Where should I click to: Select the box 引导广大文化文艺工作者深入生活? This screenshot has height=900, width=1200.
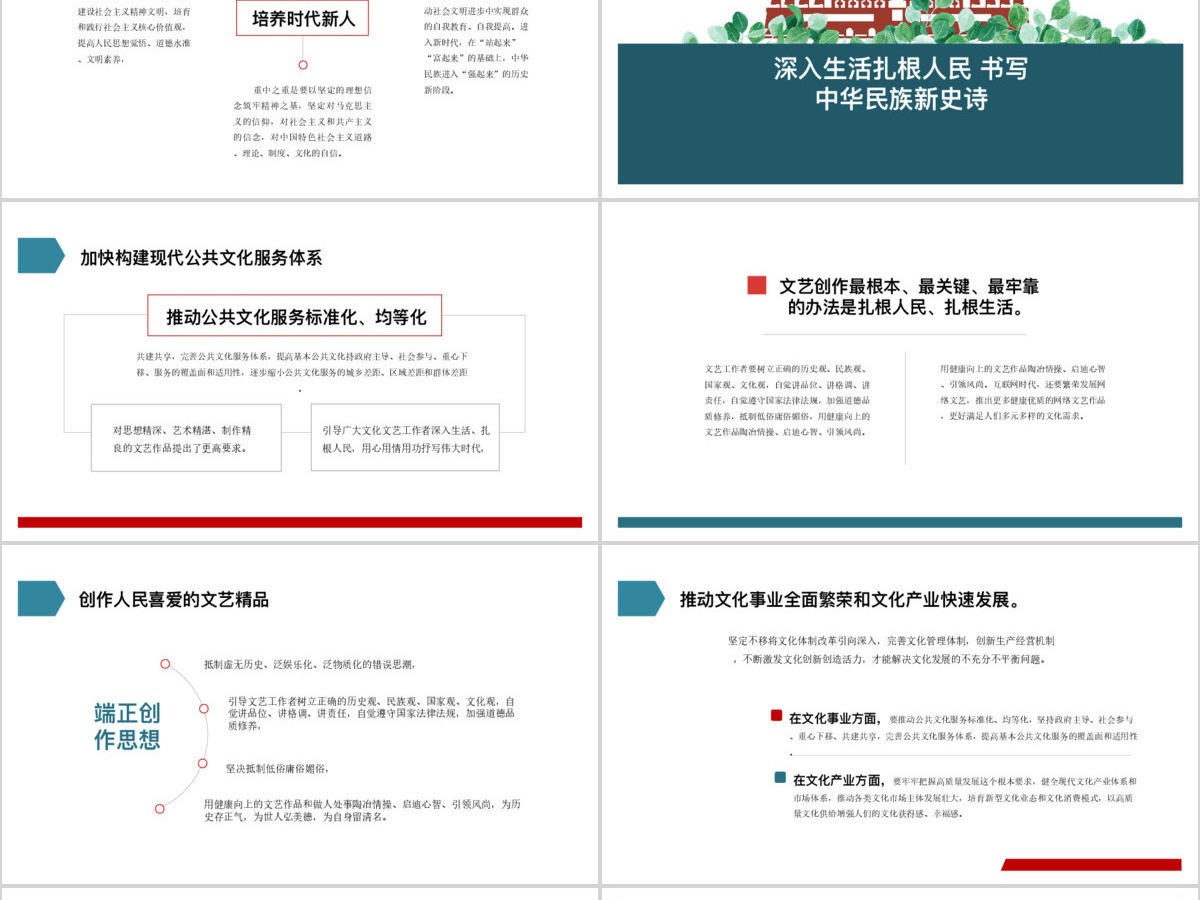[405, 438]
